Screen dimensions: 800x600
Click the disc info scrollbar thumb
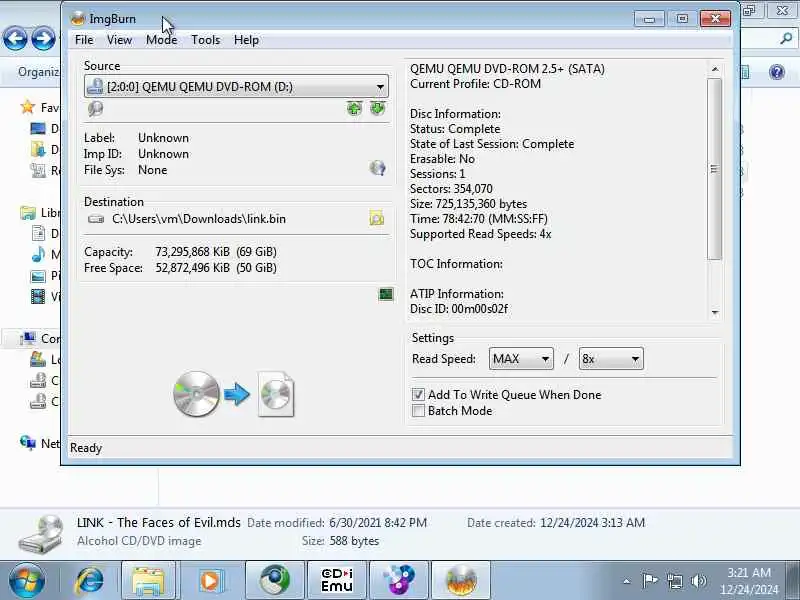(714, 169)
